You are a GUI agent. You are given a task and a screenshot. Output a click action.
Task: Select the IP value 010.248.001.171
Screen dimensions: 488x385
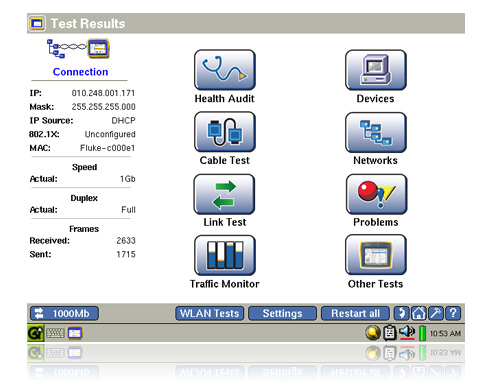(x=103, y=93)
